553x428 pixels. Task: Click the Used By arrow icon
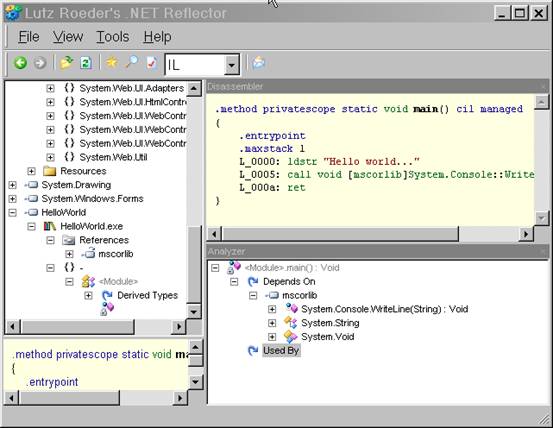pyautogui.click(x=253, y=350)
